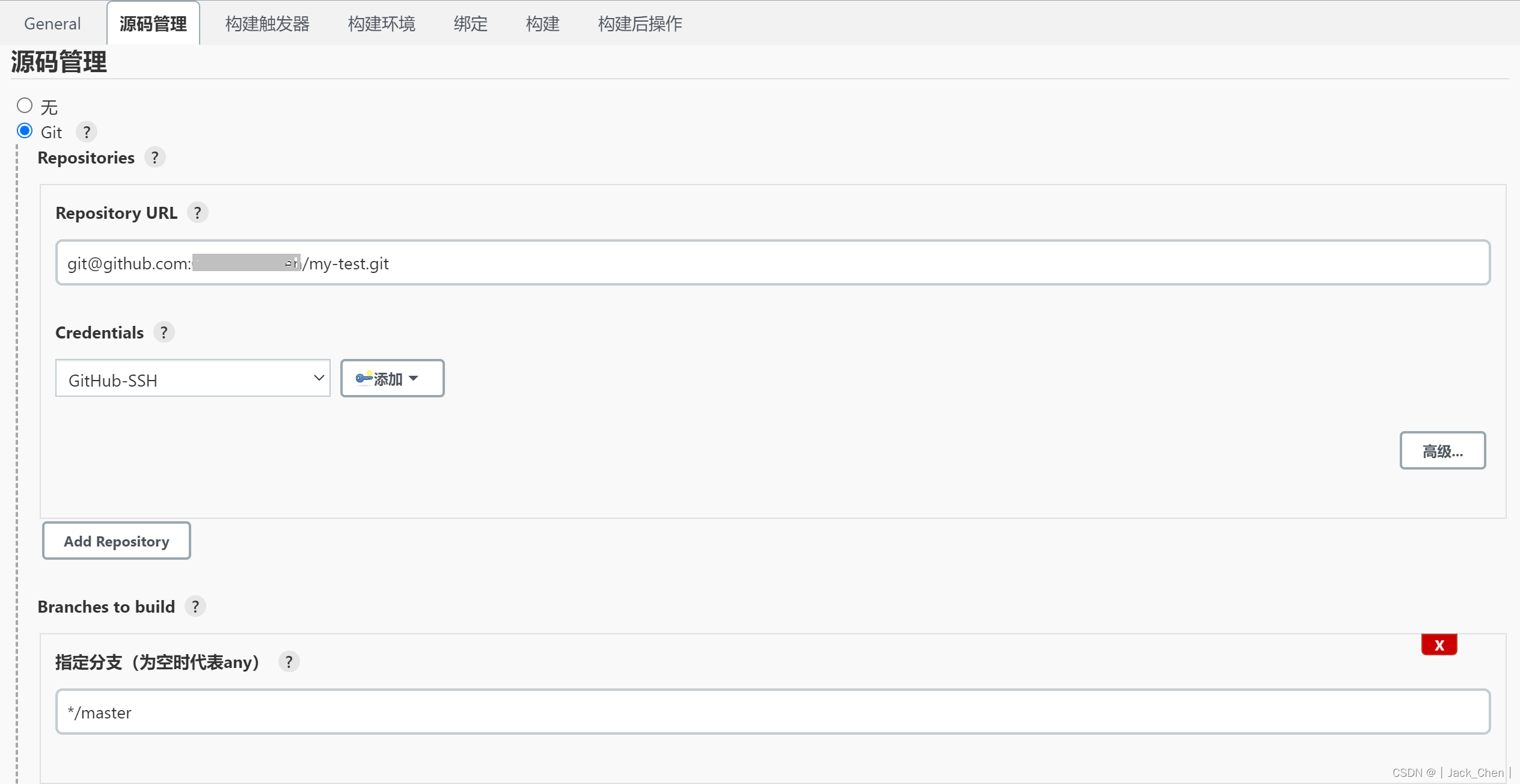This screenshot has width=1520, height=784.
Task: Click key icon on 添加 button
Action: coord(364,378)
